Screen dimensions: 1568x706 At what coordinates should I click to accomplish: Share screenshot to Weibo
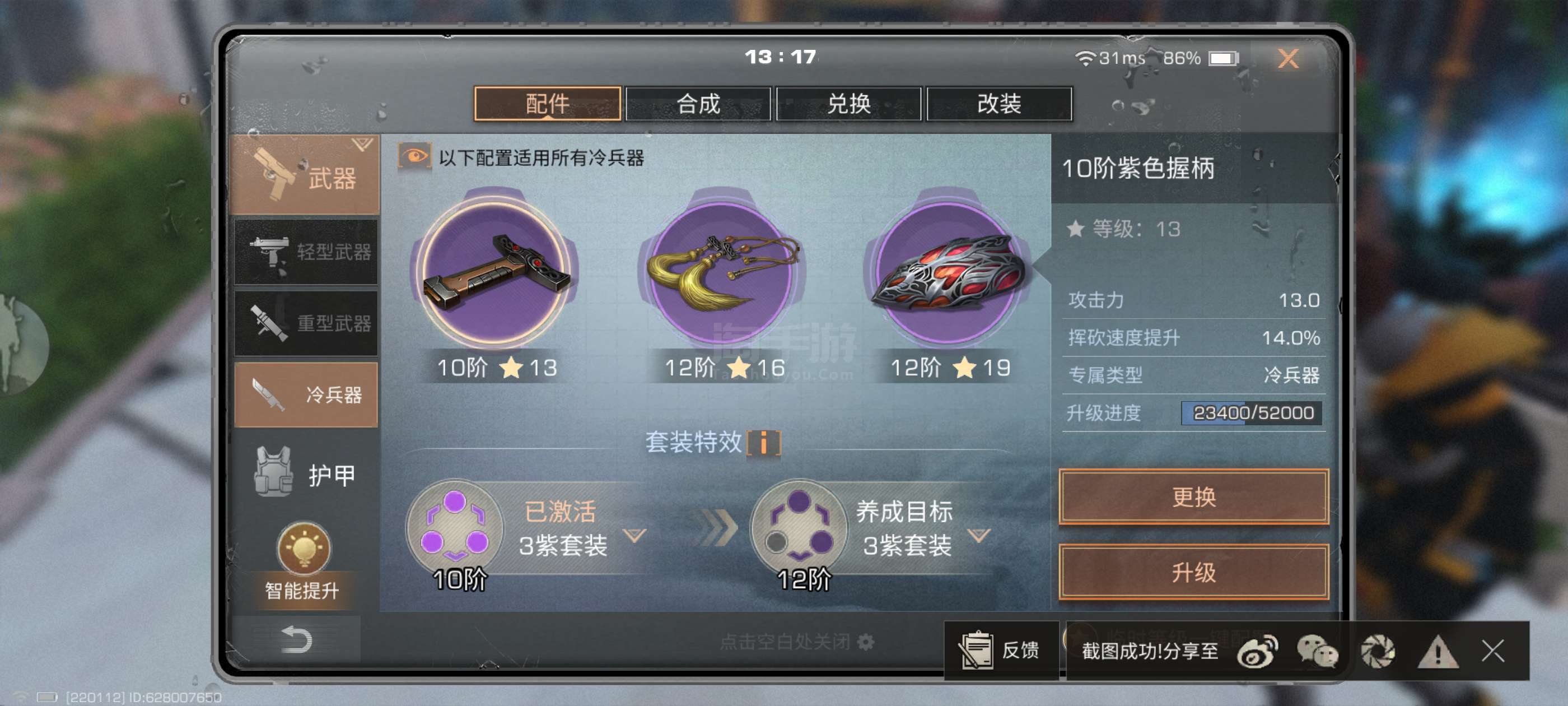(1258, 651)
